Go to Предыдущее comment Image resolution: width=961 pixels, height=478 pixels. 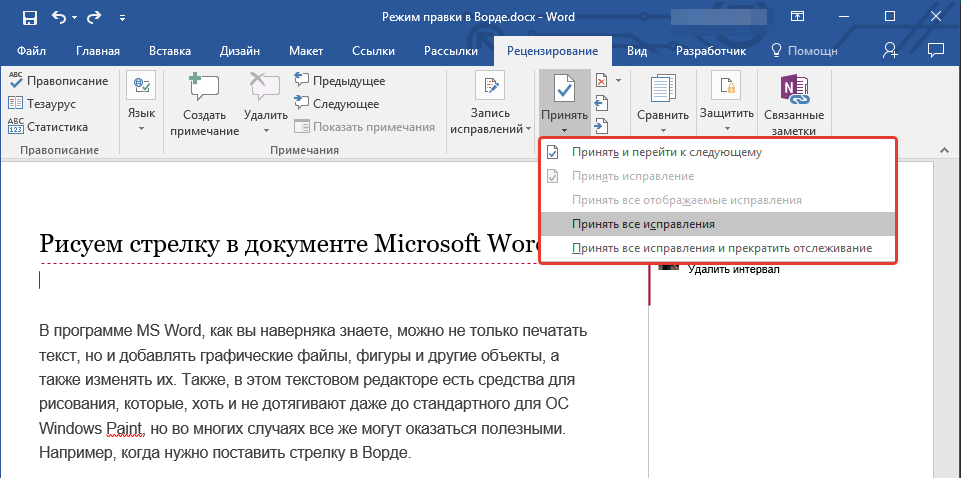click(x=339, y=80)
